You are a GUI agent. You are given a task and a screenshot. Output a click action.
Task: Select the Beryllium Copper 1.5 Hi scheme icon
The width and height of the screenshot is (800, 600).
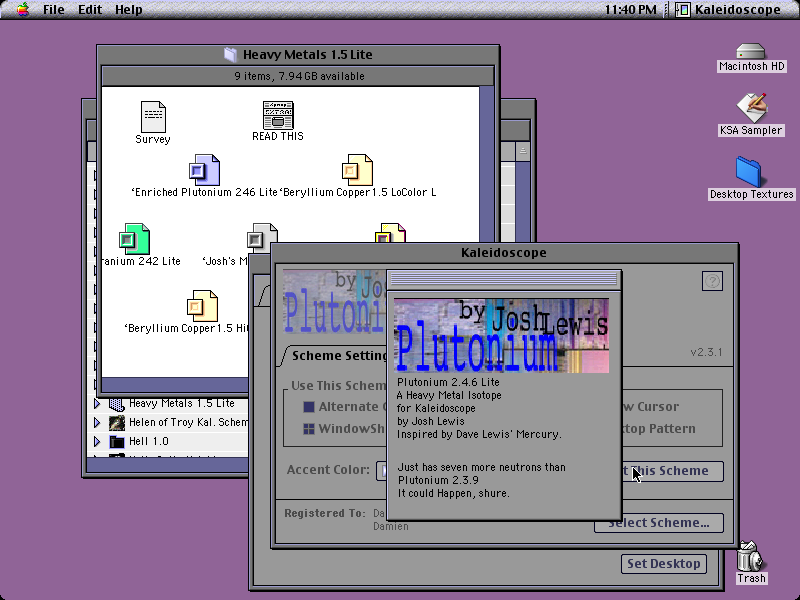point(202,306)
